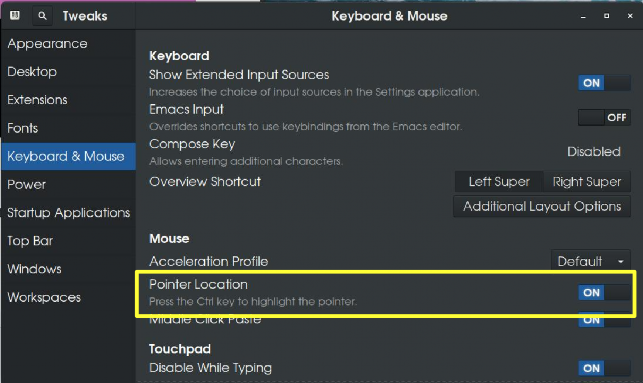
Task: Toggle Disable While Typing switch
Action: (x=604, y=368)
